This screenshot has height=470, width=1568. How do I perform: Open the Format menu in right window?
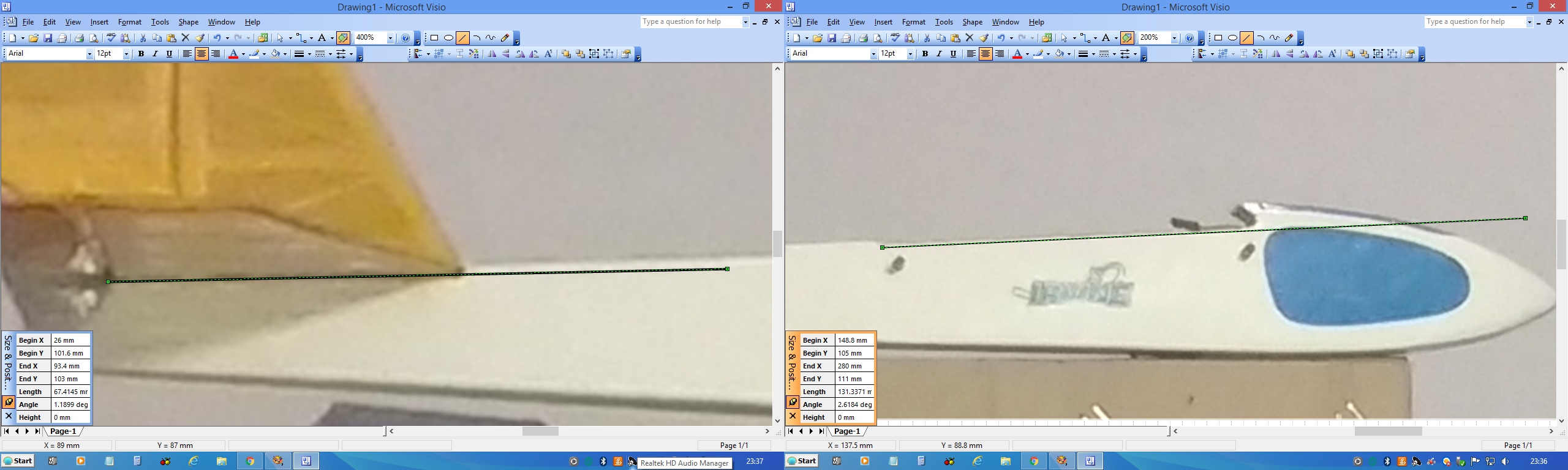click(x=913, y=22)
